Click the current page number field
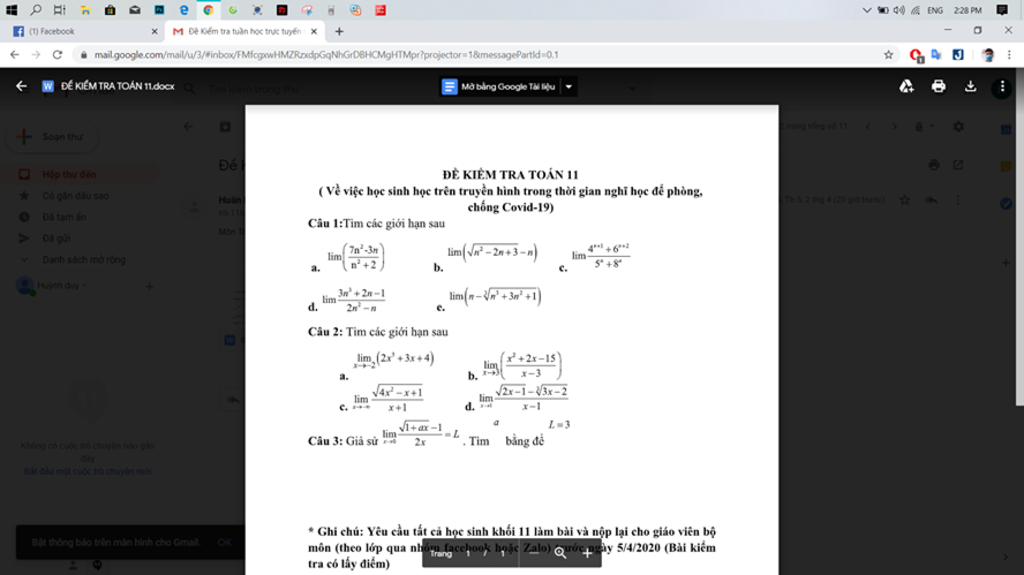Screen dimensions: 1024x575 468,553
